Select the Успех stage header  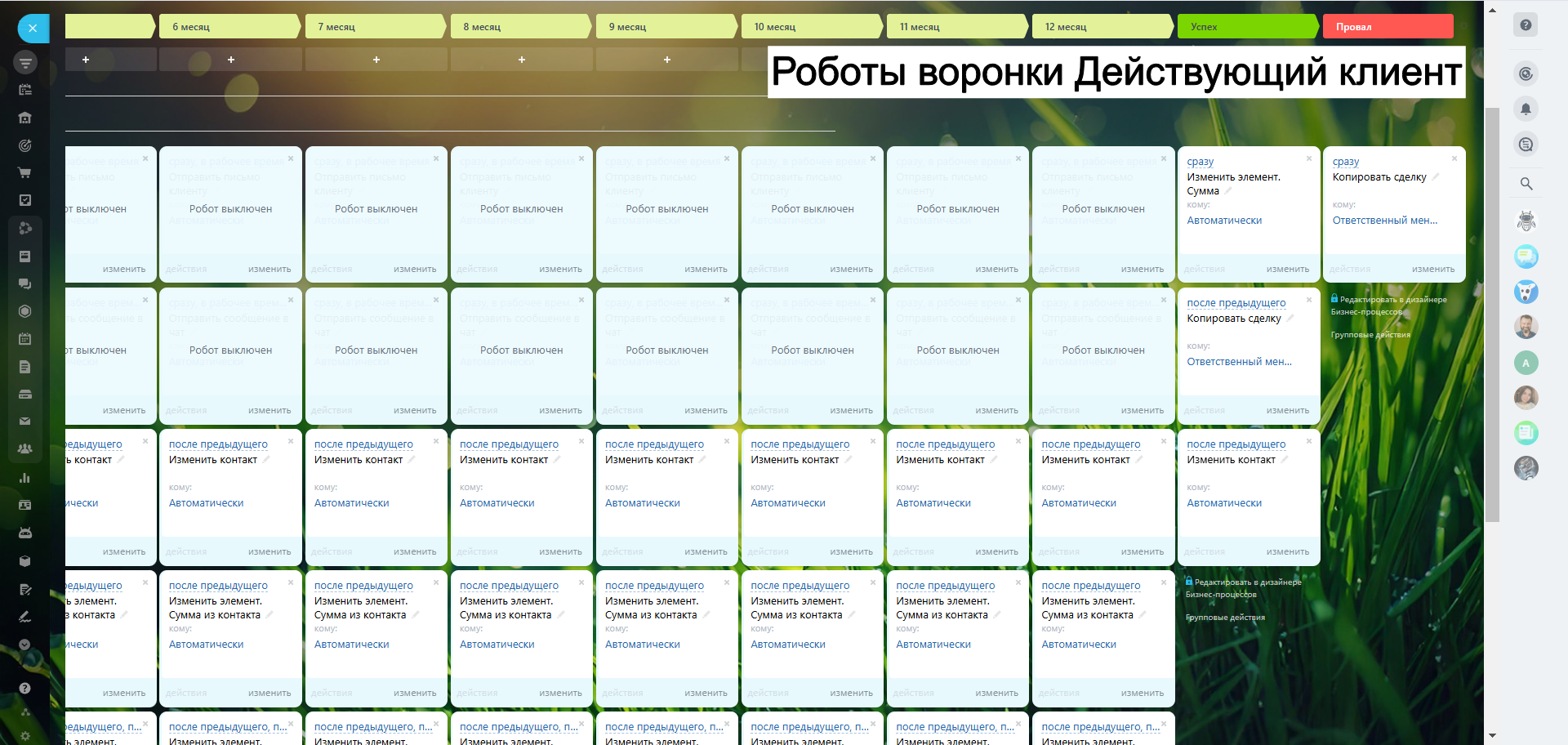[x=1246, y=27]
